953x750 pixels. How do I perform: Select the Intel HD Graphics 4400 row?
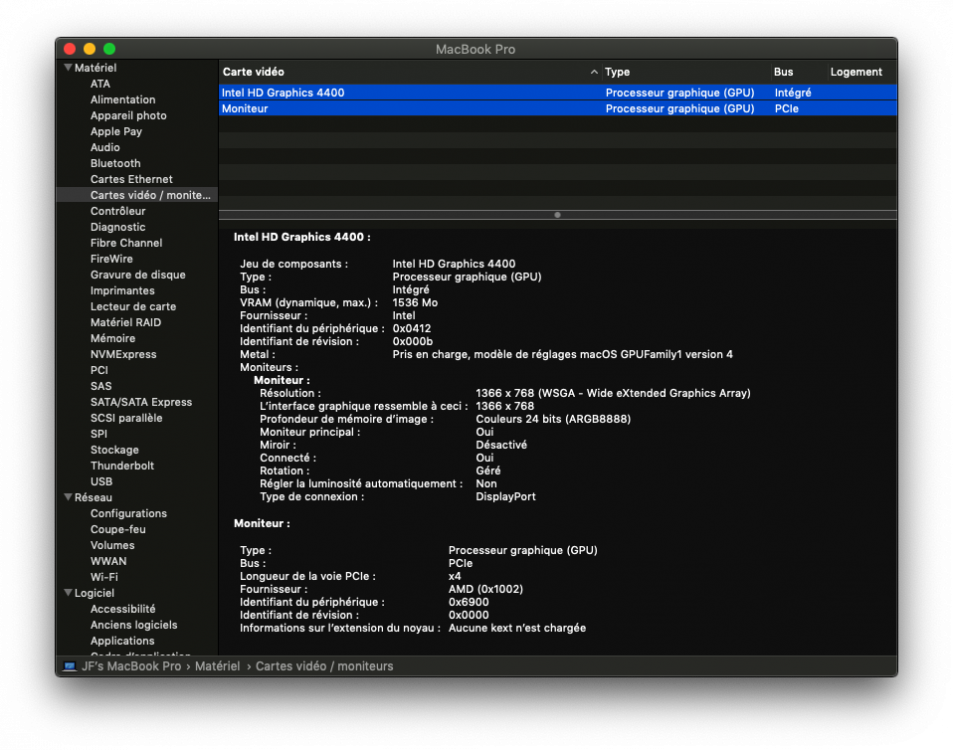[557, 92]
